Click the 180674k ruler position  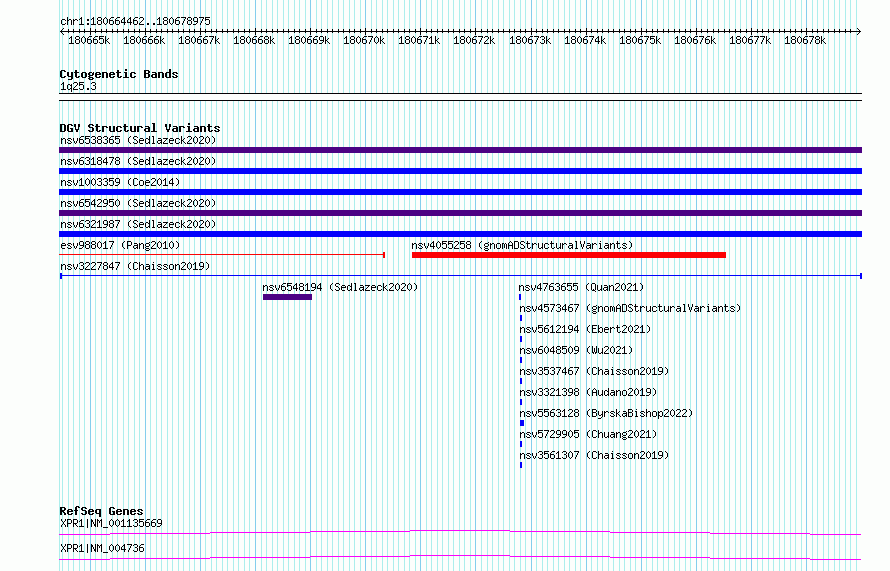coord(585,40)
